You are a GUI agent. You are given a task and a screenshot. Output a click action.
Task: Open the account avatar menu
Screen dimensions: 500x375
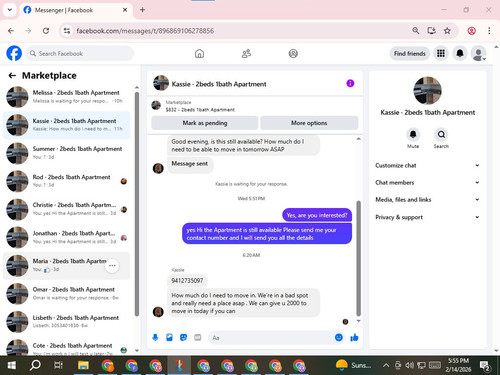tap(478, 53)
